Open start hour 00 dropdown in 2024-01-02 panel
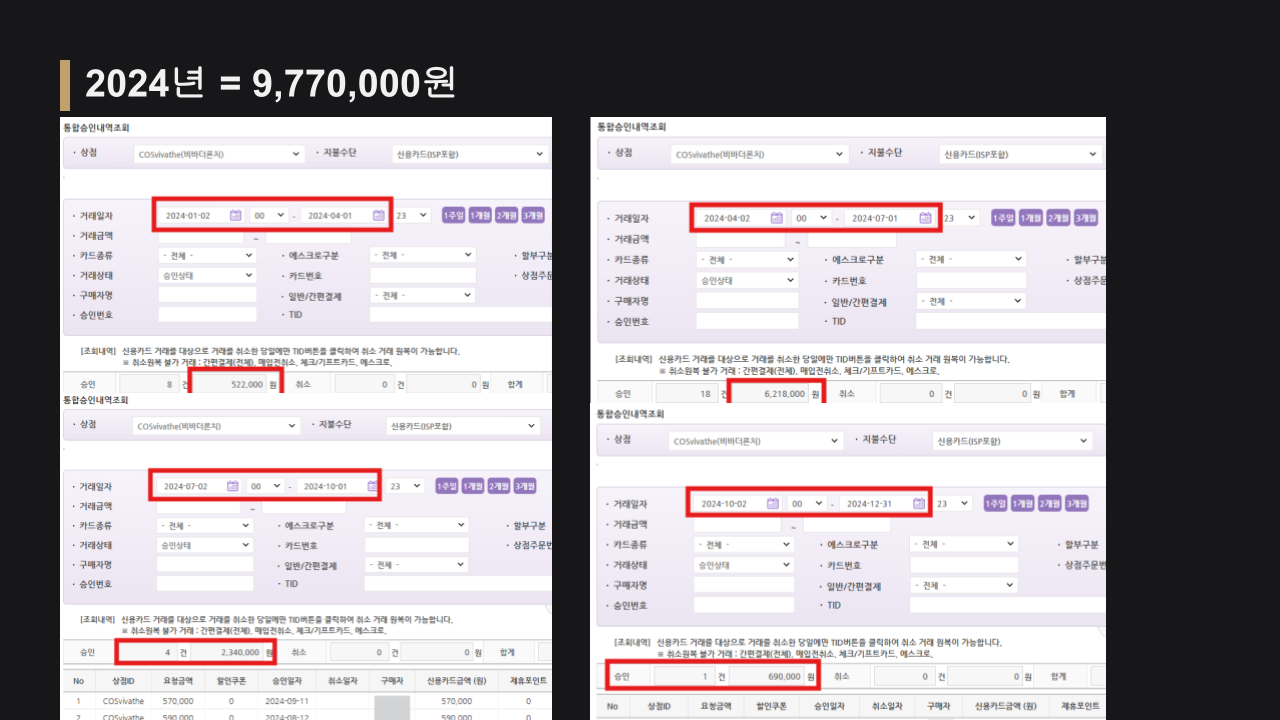The height and width of the screenshot is (720, 1280). coord(268,215)
